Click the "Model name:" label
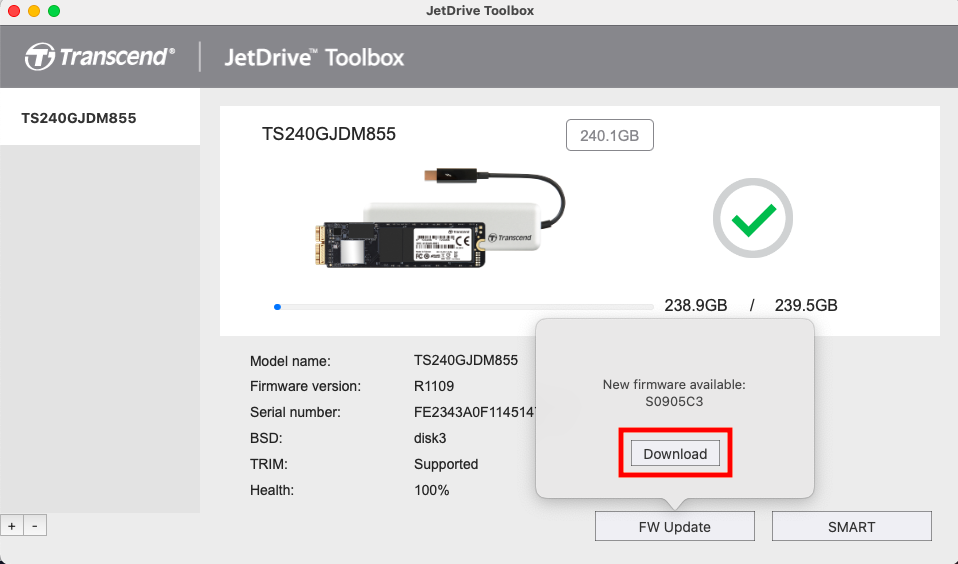This screenshot has height=564, width=958. [290, 361]
